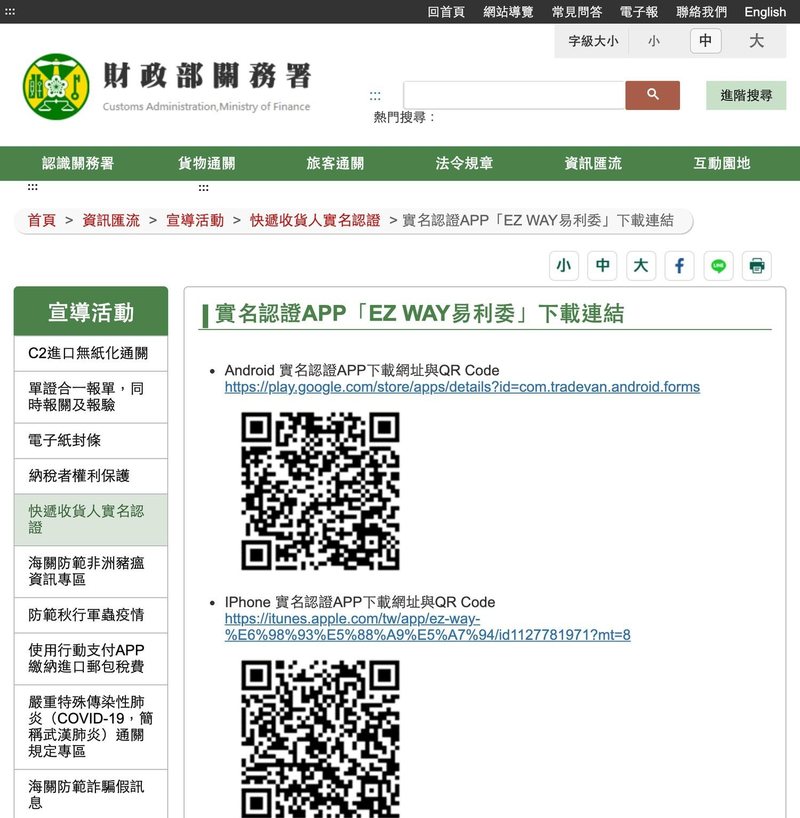
Task: Open the 互動園地 main menu
Action: (722, 163)
